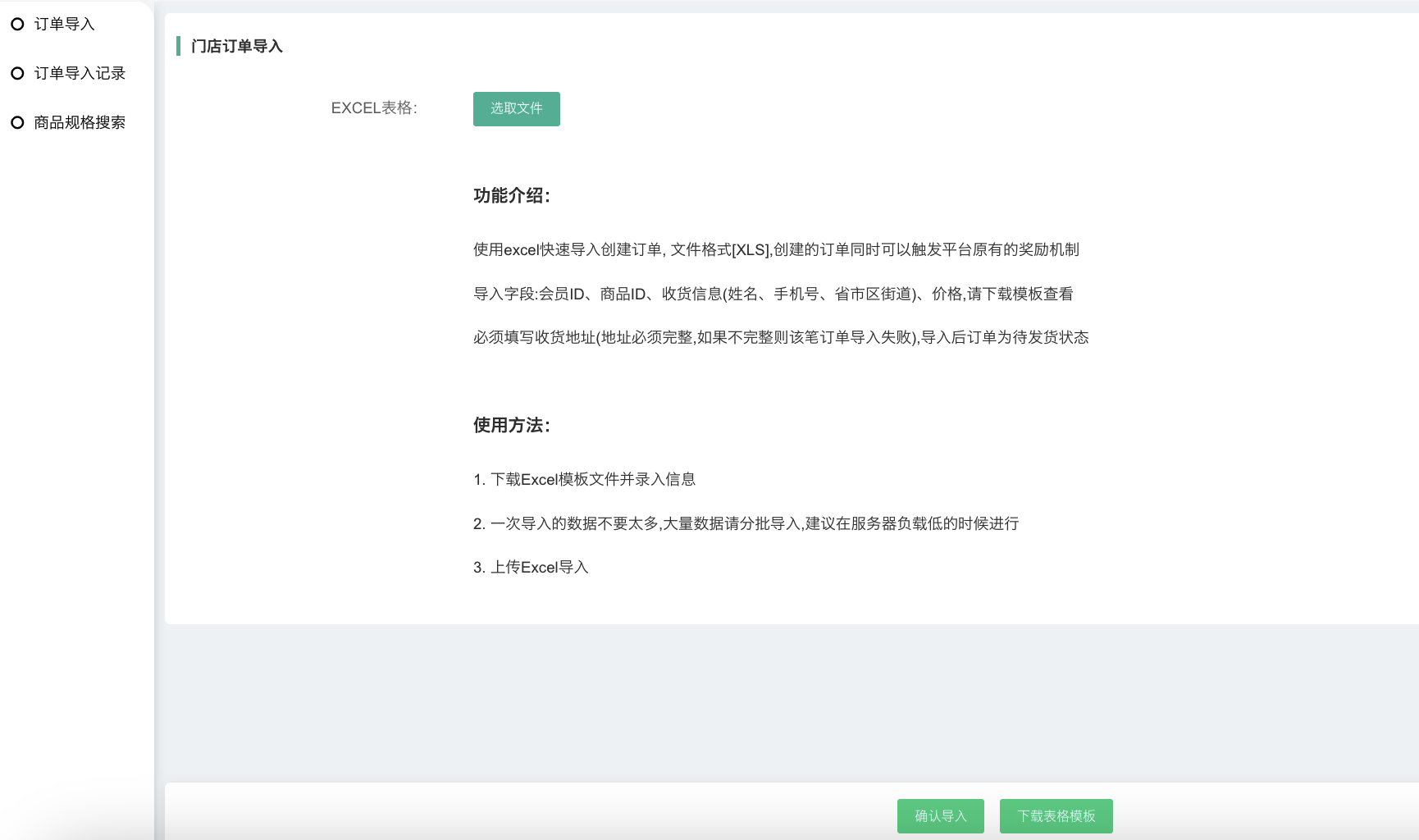Image resolution: width=1419 pixels, height=840 pixels.
Task: Click the circle icon beside 商品规格搜索
Action: [17, 123]
